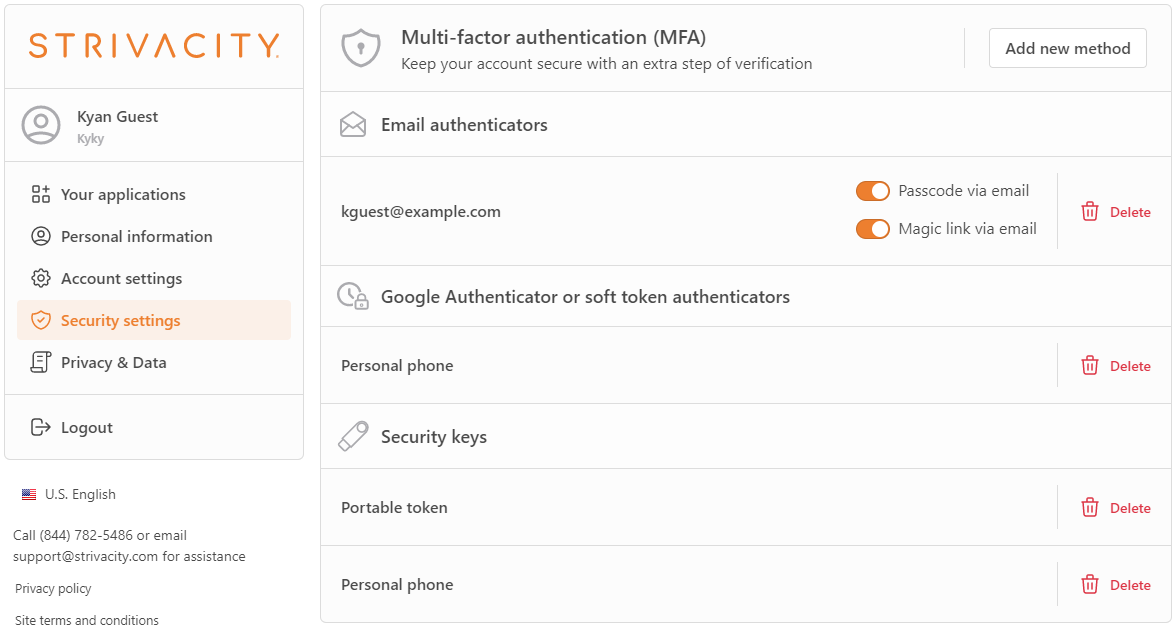1174x631 pixels.
Task: Open Site terms and conditions link
Action: click(87, 621)
